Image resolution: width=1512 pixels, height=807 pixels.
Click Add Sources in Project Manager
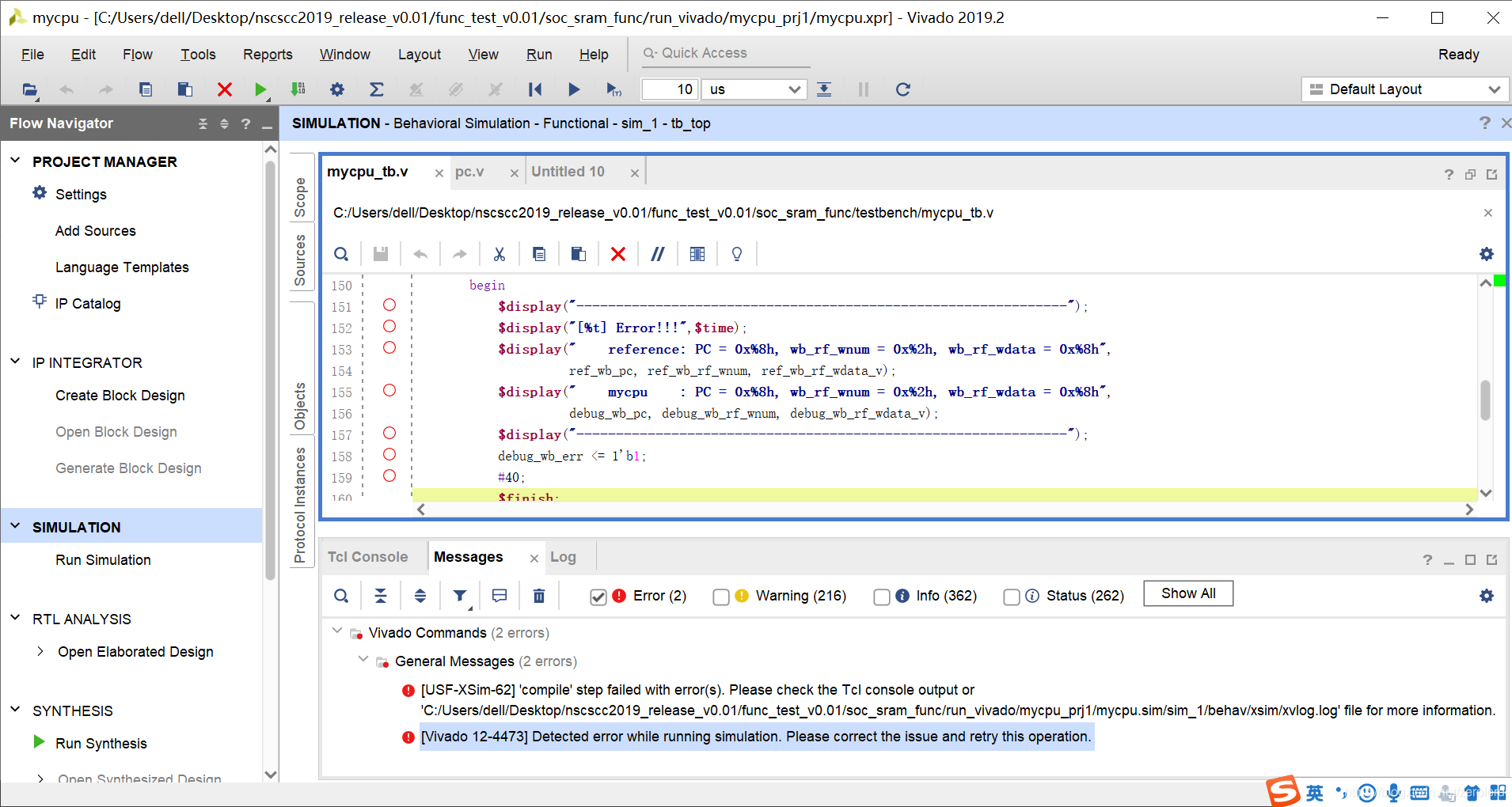pos(96,231)
